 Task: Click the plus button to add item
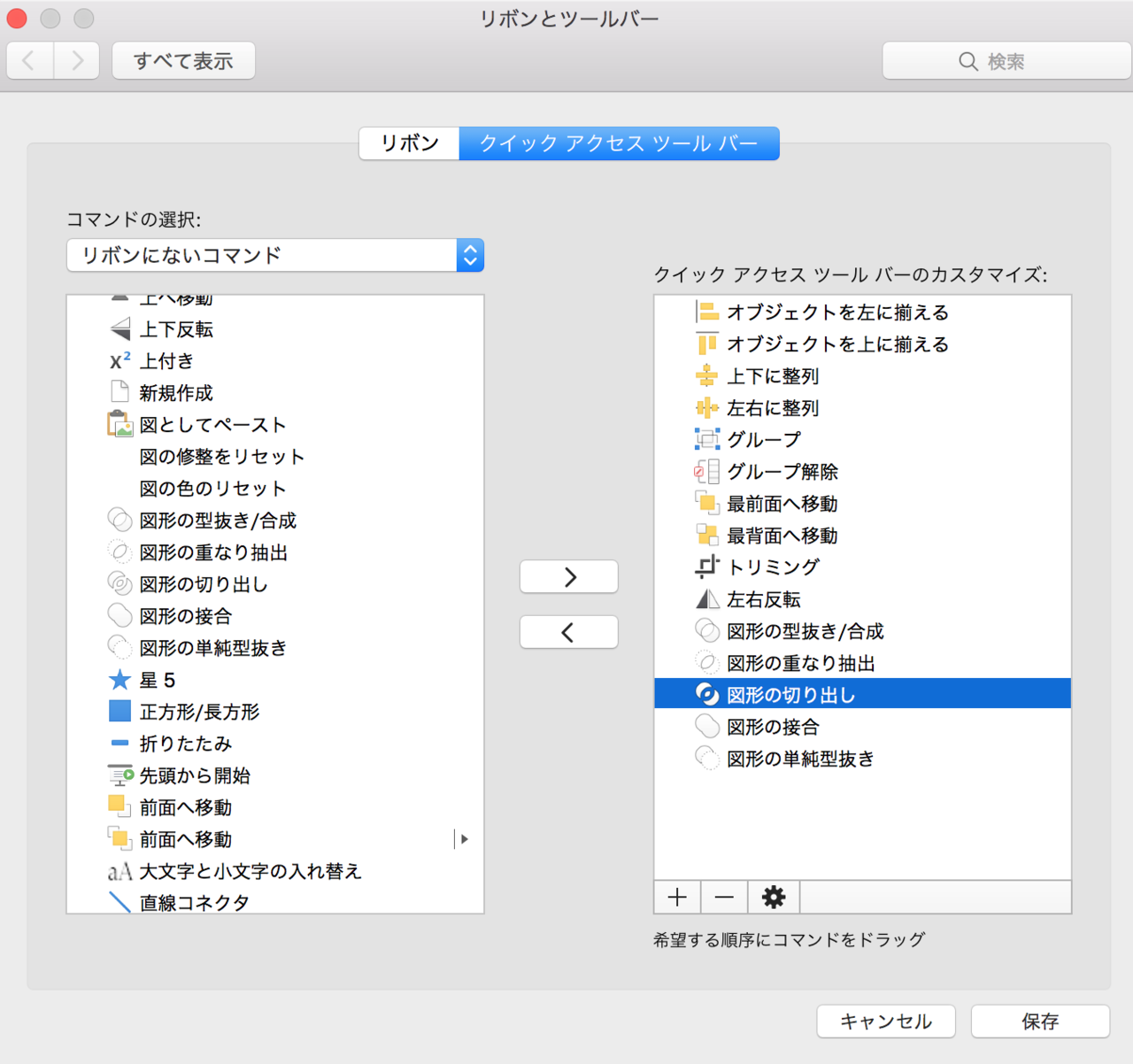click(677, 897)
